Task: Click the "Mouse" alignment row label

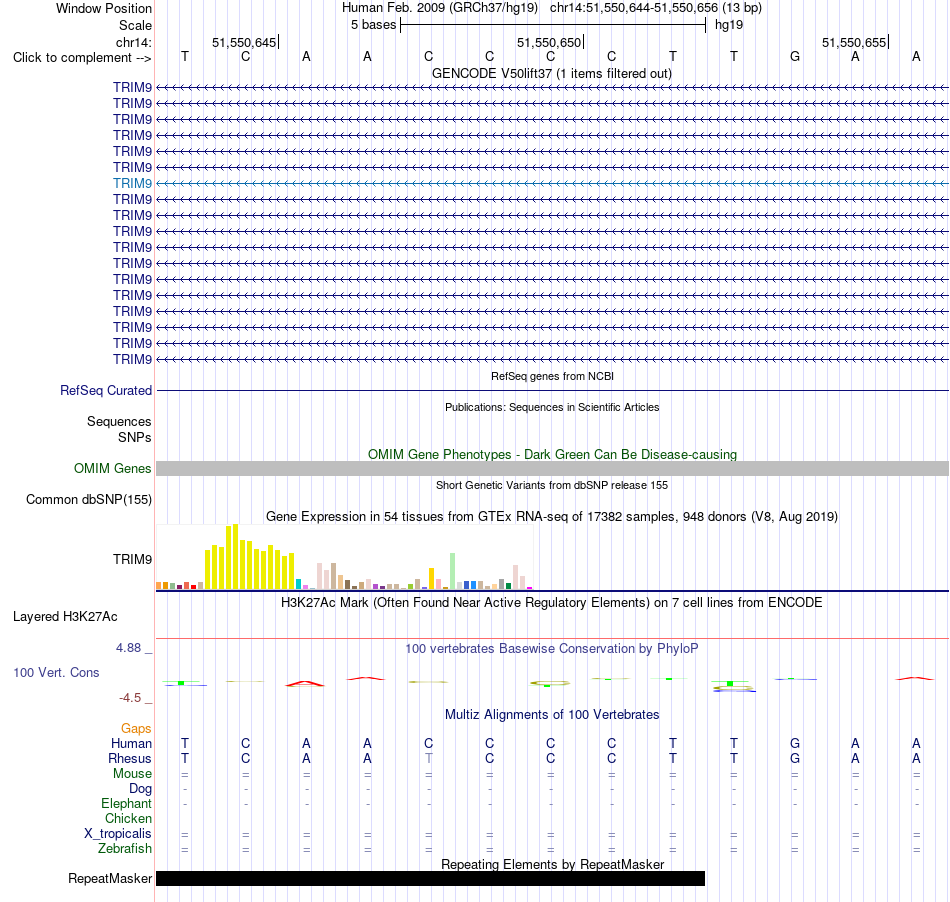Action: tap(132, 774)
